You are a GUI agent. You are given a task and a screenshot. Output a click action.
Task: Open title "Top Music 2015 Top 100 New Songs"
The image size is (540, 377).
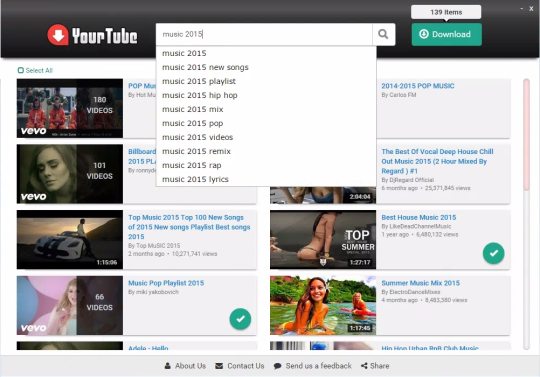pos(189,227)
